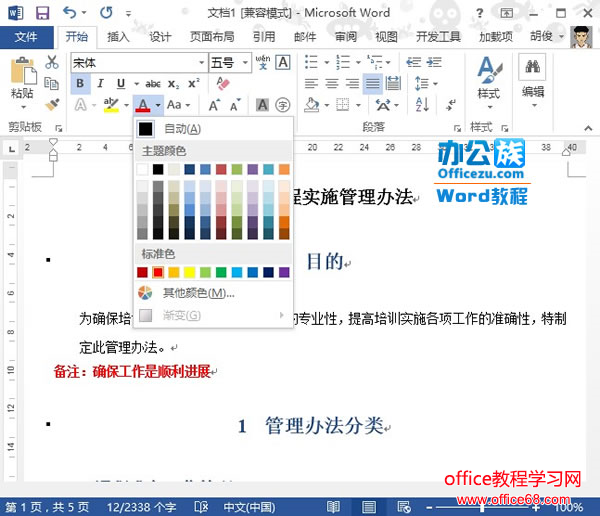Screen dimensions: 600x516
Task: Toggle Bold formatting
Action: [80, 83]
